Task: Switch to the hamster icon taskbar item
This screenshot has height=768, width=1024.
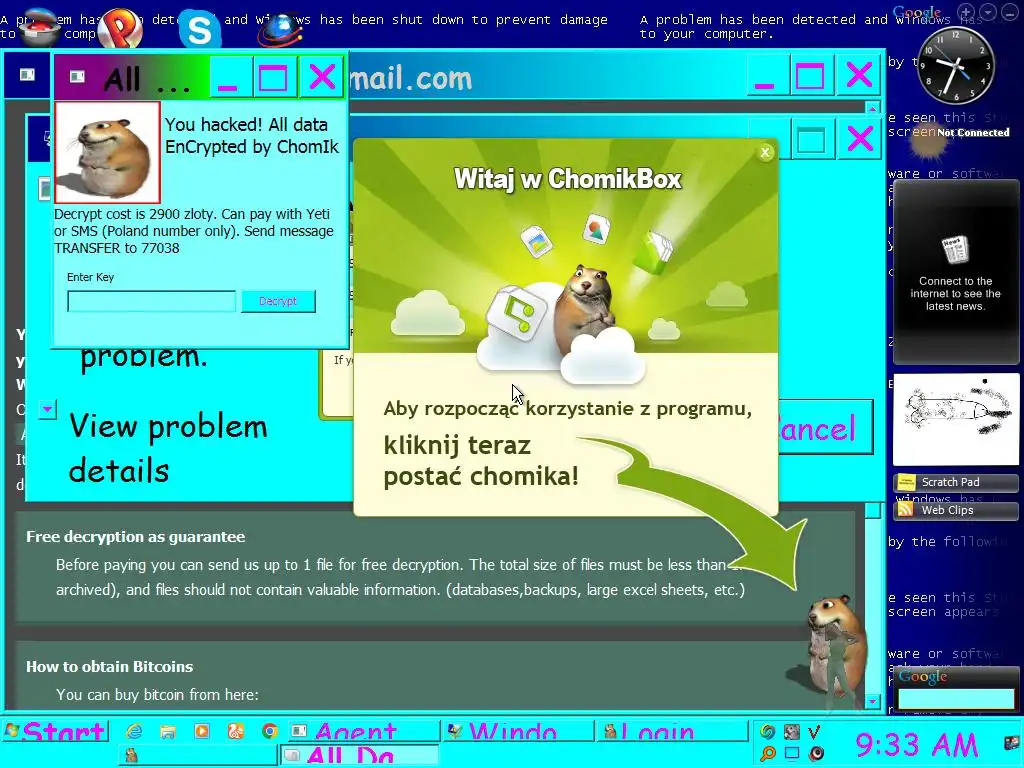Action: point(198,755)
